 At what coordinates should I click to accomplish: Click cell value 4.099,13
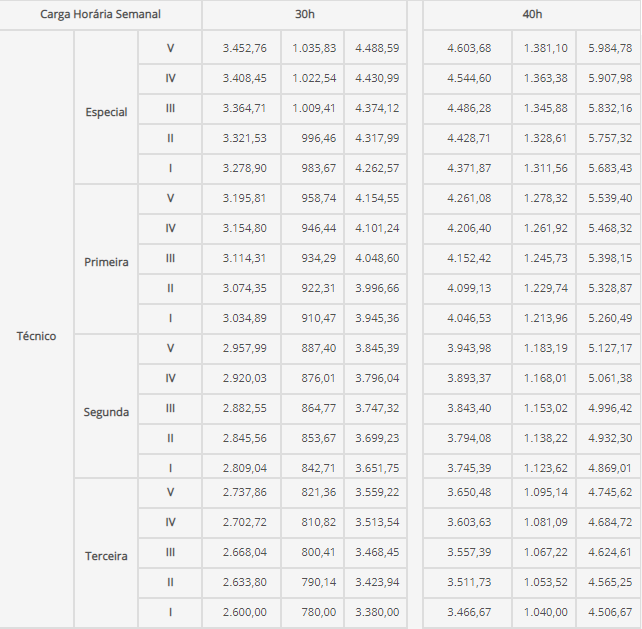click(469, 288)
